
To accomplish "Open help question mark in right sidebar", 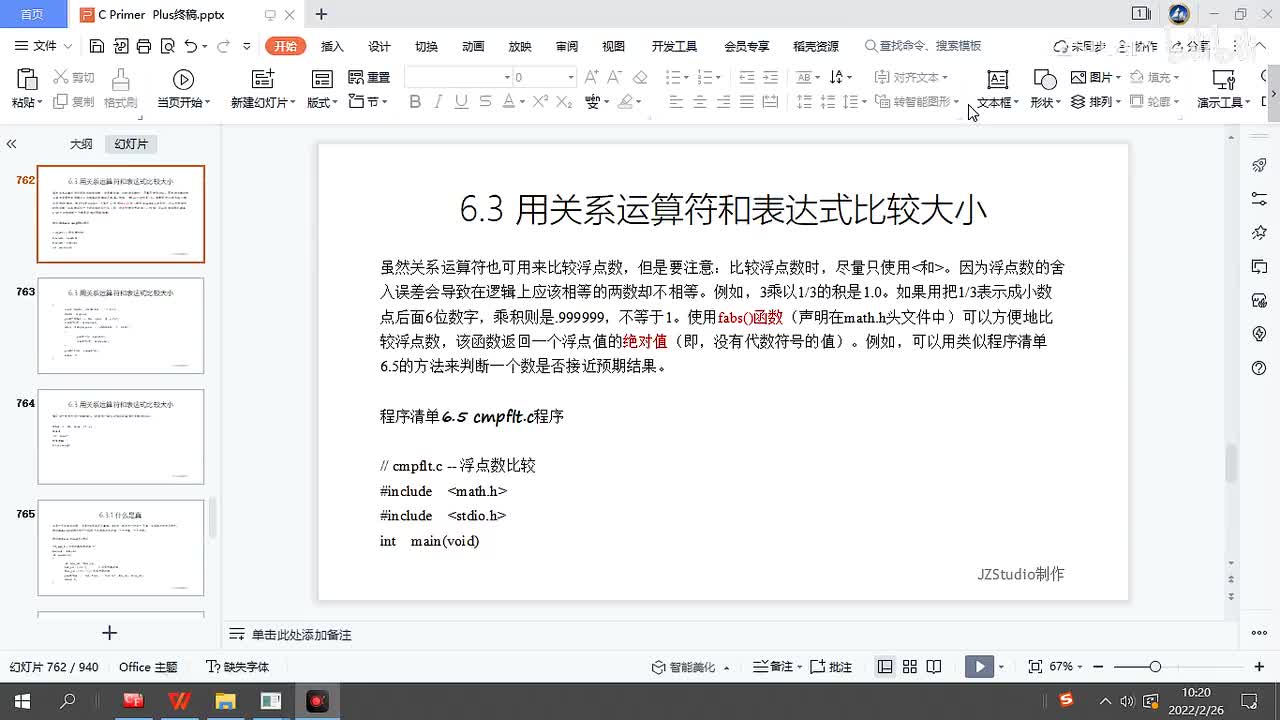I will (1259, 368).
